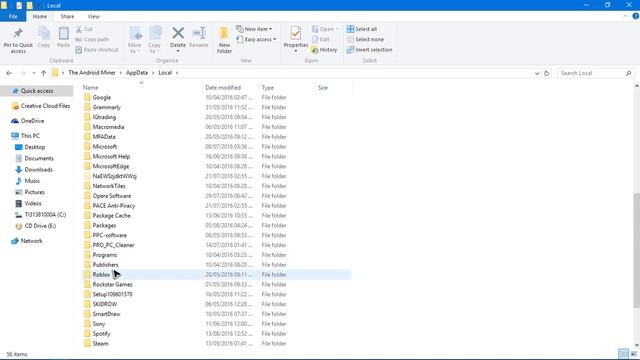Switch to Large icons view in status bar
Viewport: 640px width, 360px height.
[633, 354]
